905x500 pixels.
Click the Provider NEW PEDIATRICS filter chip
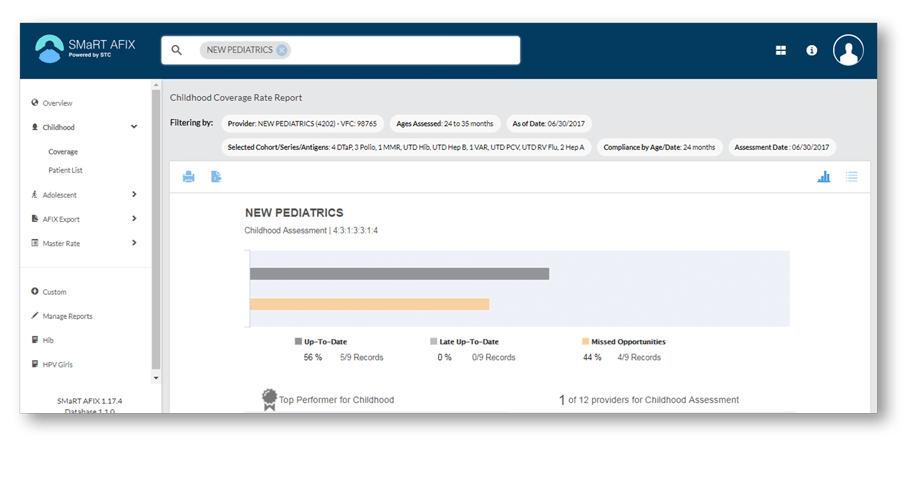pyautogui.click(x=302, y=124)
